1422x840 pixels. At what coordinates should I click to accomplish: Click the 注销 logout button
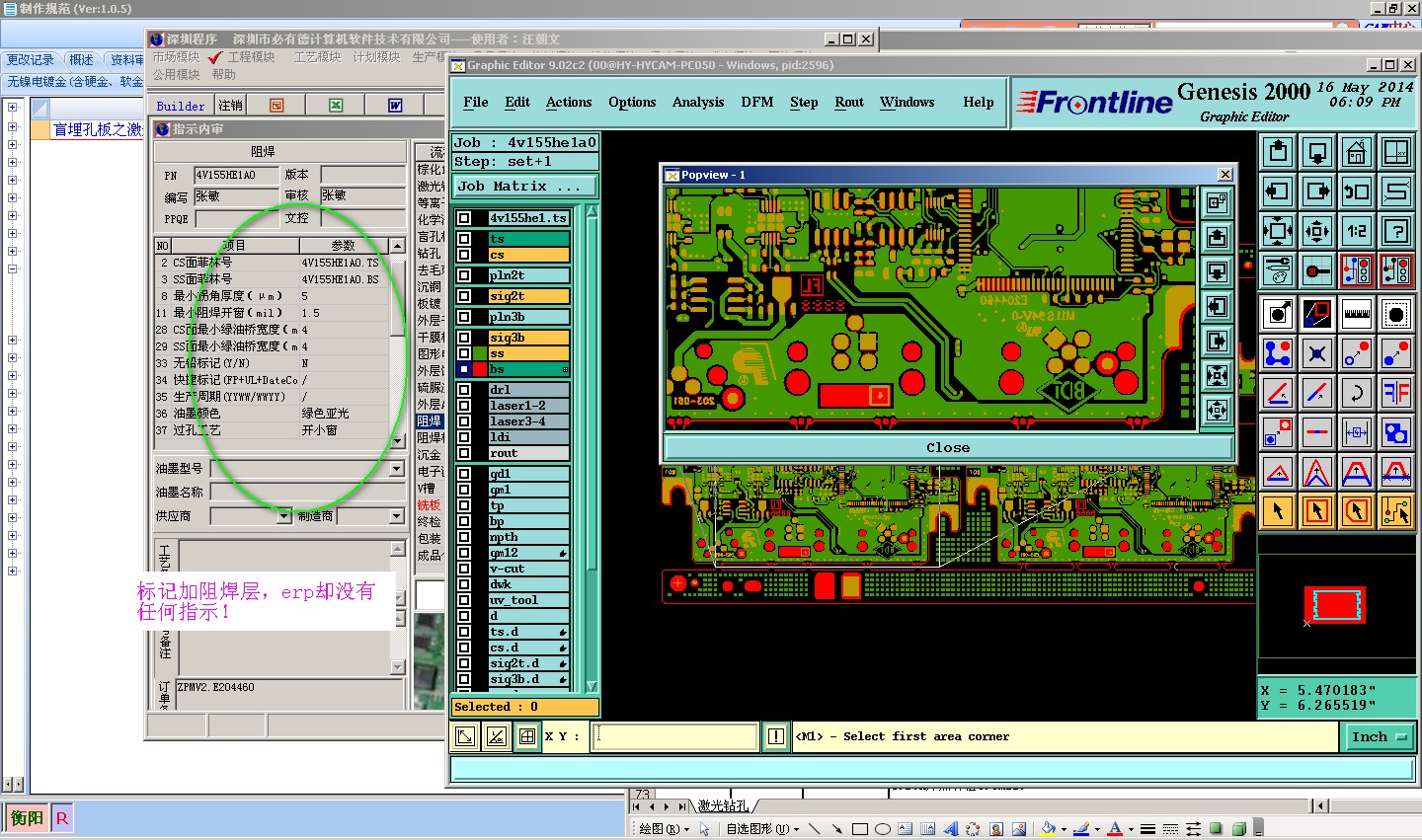230,106
